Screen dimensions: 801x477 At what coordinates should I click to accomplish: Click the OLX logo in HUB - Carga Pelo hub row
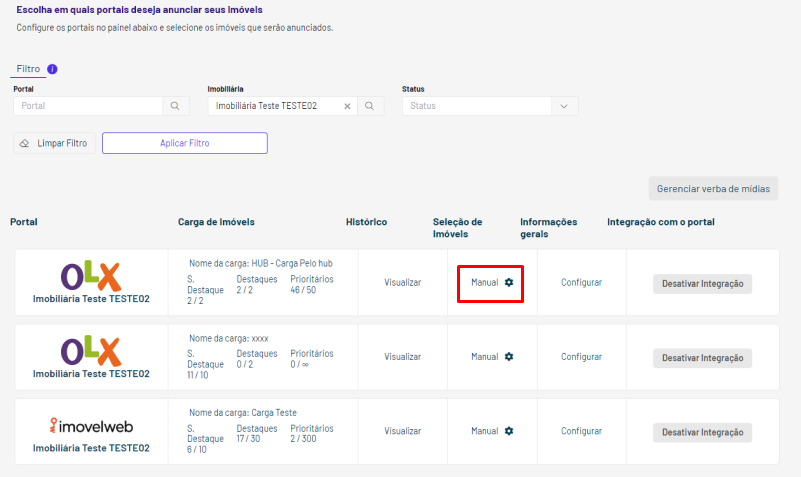tap(91, 276)
